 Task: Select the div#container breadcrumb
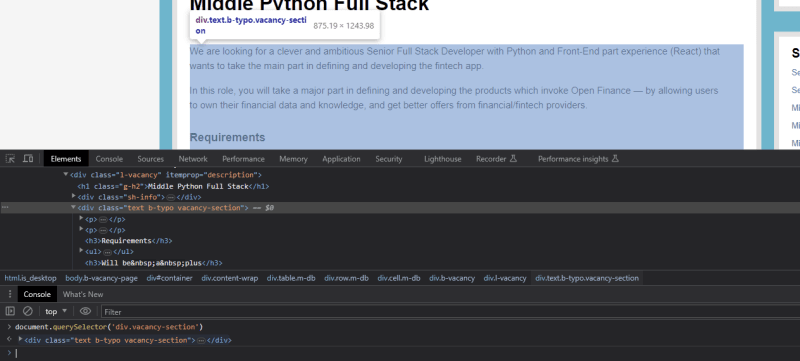click(169, 278)
